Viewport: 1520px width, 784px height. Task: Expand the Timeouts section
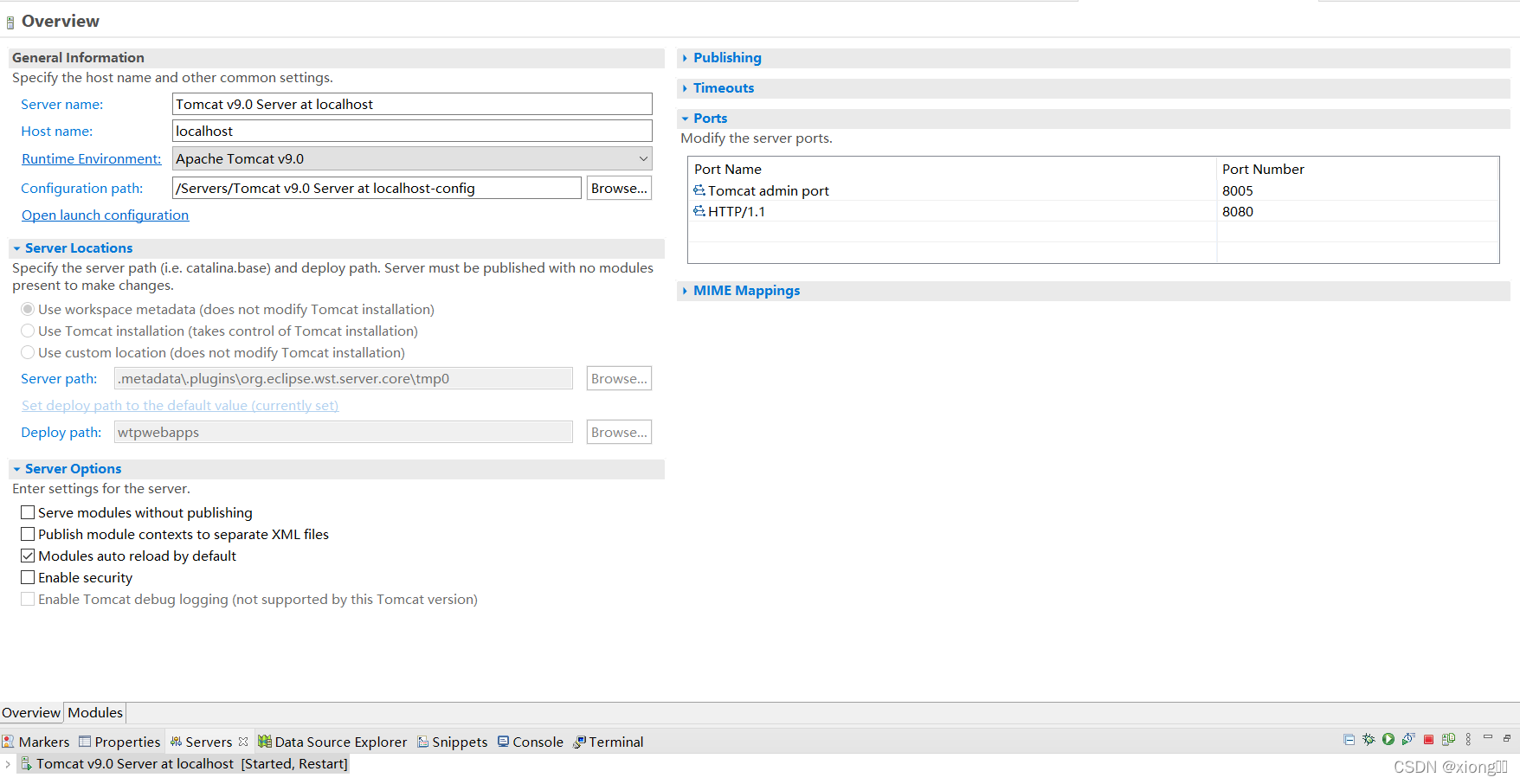[685, 88]
